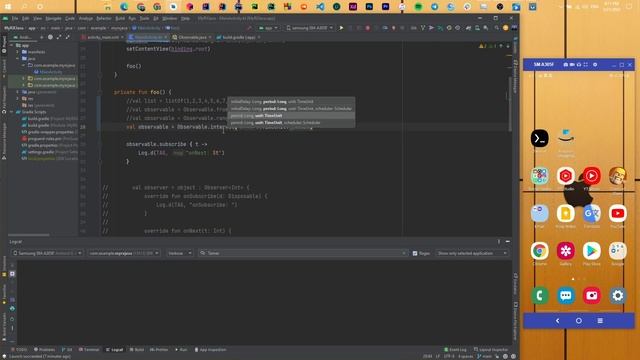Screen dimensions: 640x360
Task: Open the Camera app in the phone dock
Action: click(x=591, y=296)
